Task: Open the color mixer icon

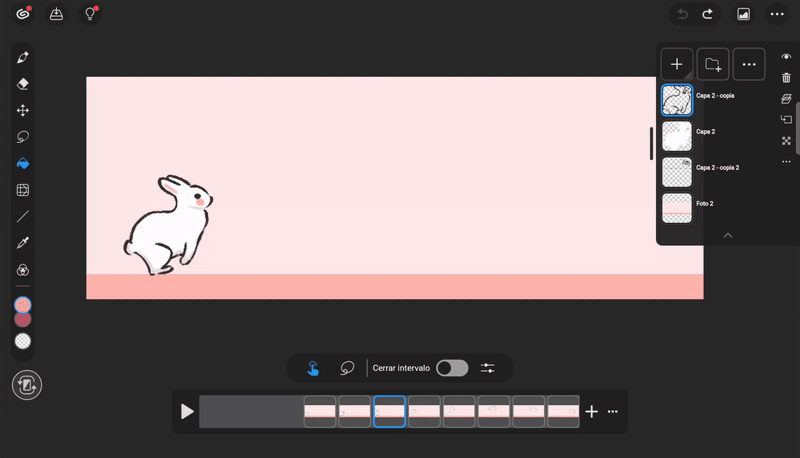Action: [22, 270]
